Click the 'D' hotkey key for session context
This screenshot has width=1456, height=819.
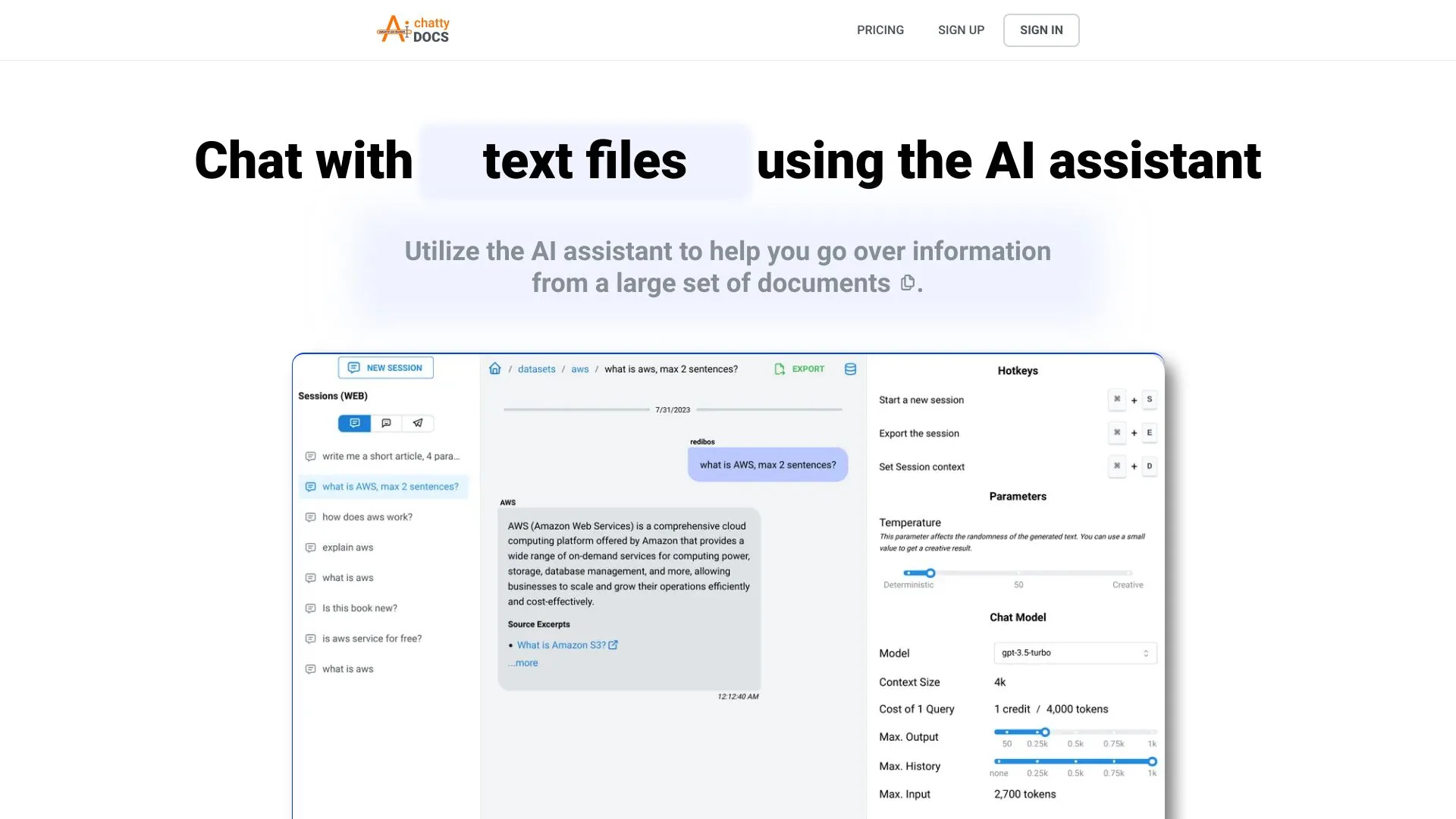pyautogui.click(x=1150, y=466)
